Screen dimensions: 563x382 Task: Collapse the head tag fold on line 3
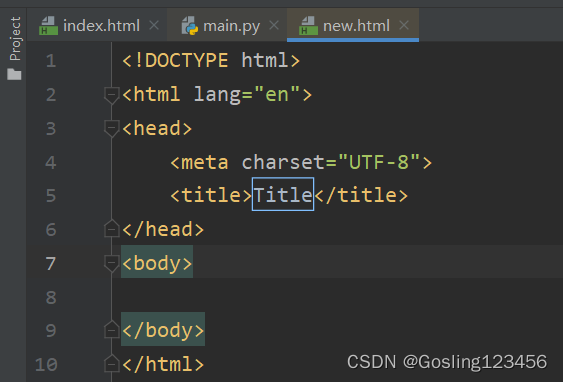[x=112, y=128]
